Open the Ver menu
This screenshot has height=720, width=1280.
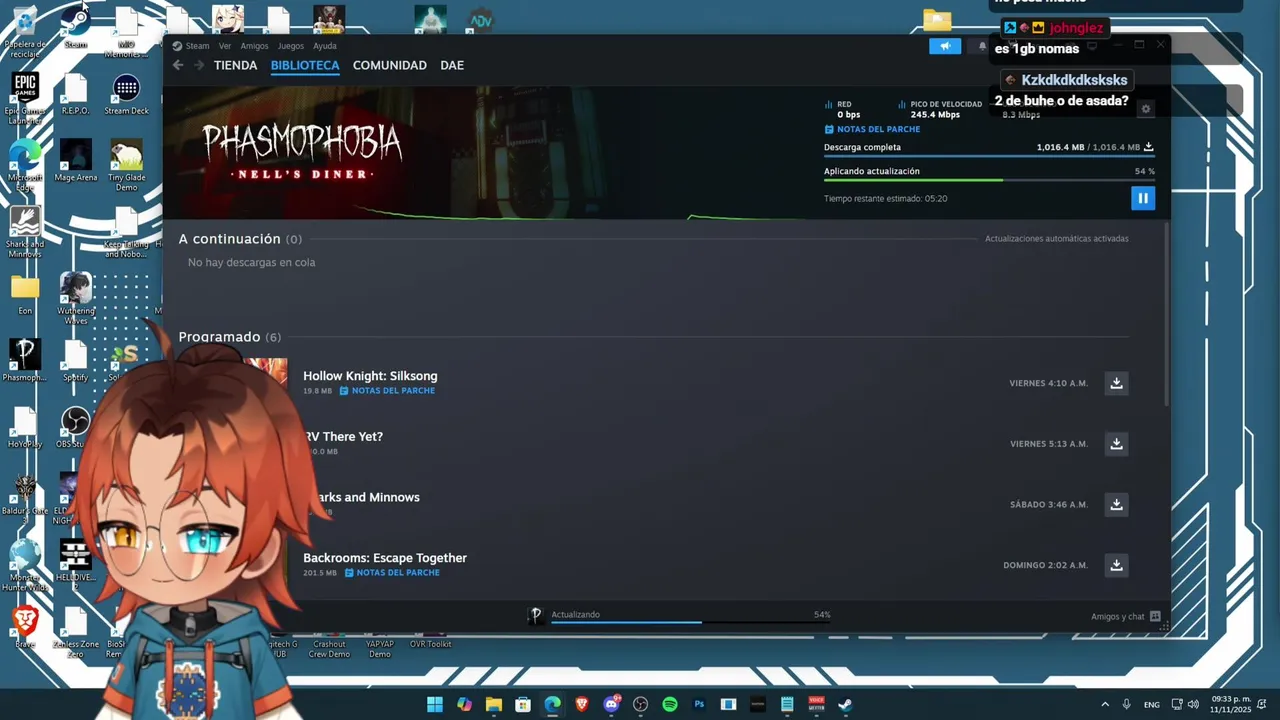click(225, 46)
